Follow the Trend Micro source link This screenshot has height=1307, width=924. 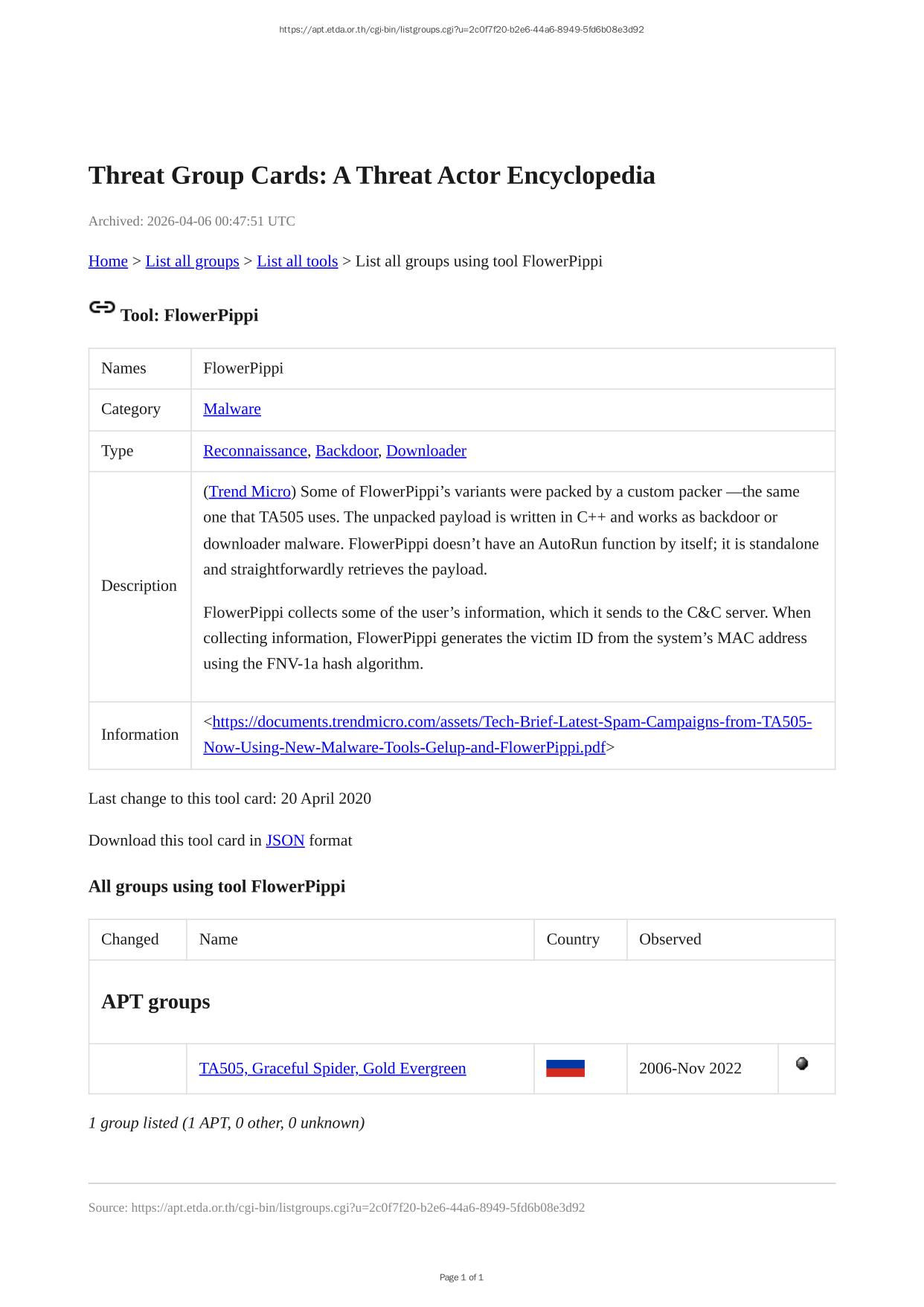point(249,492)
